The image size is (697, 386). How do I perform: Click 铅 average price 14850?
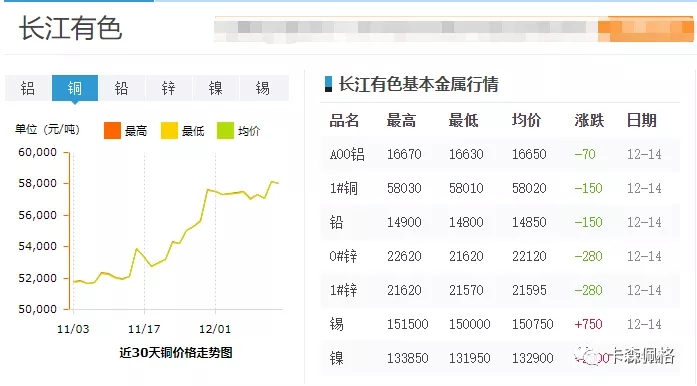point(529,222)
